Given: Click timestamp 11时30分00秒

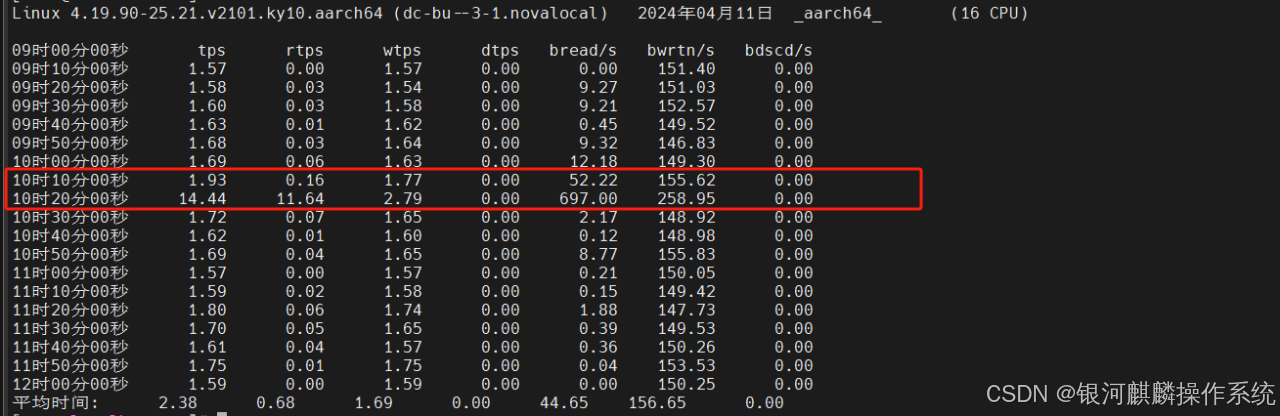Looking at the screenshot, I should point(70,328).
